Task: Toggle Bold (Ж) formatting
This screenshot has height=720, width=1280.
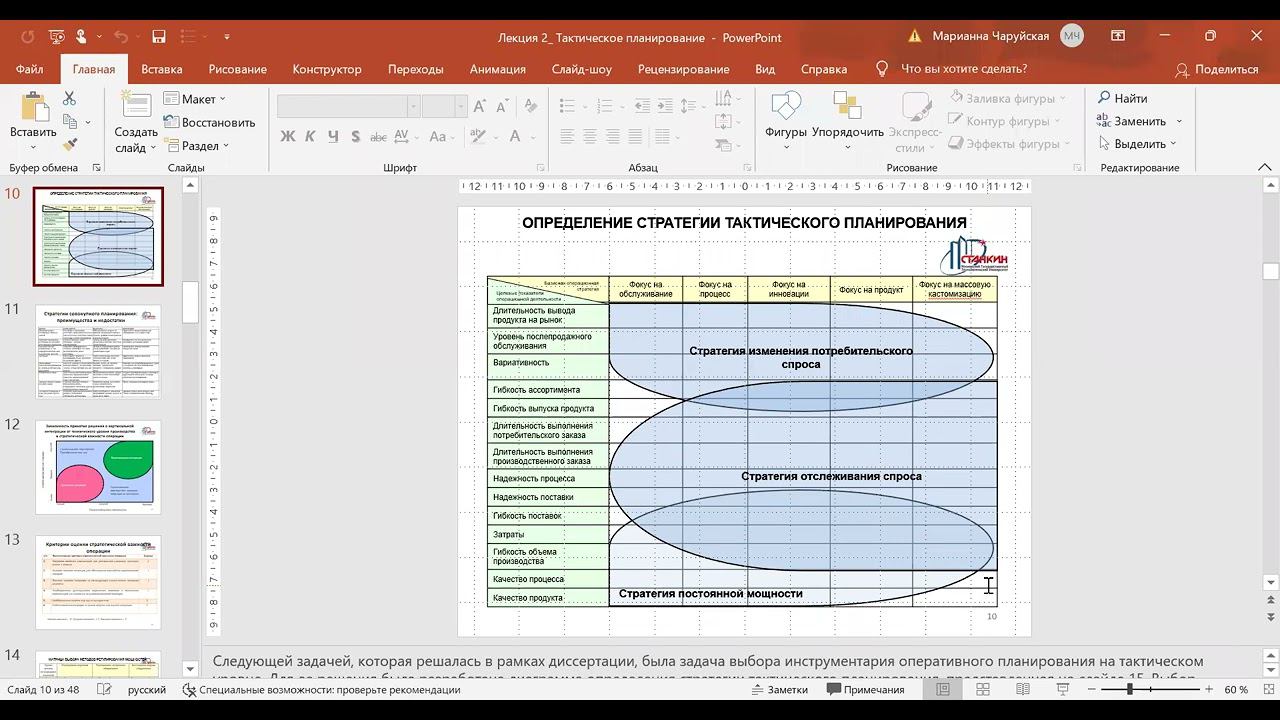Action: [288, 136]
